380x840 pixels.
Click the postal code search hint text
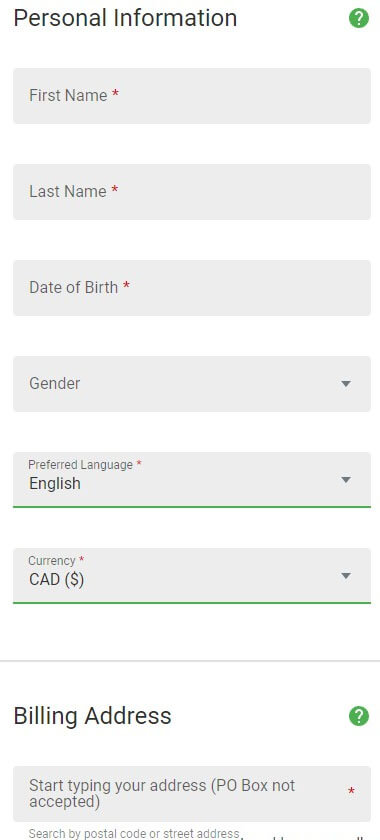134,834
